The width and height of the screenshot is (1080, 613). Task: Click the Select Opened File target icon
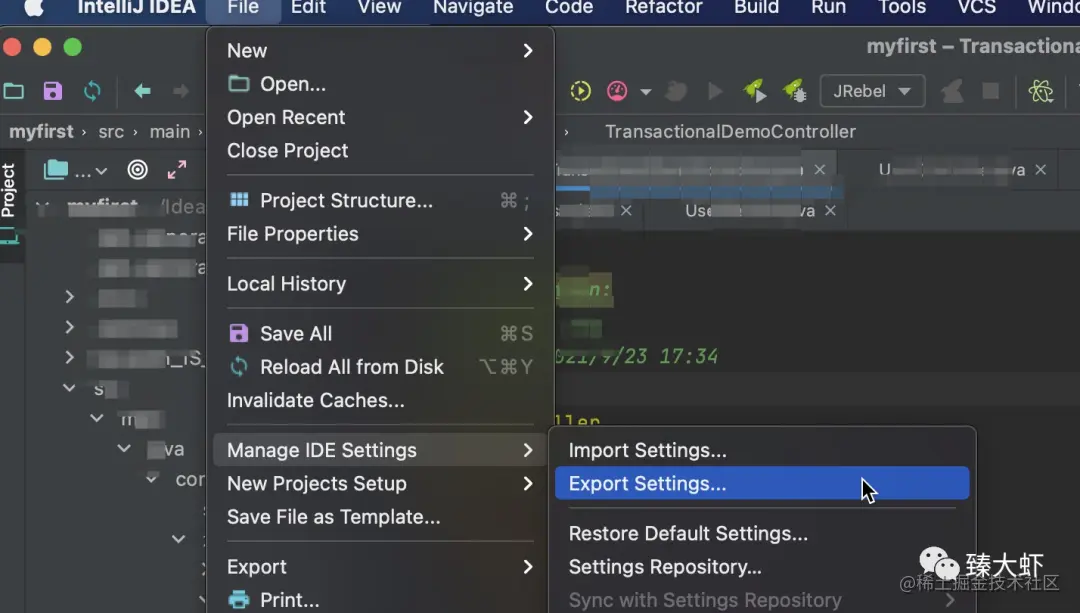[x=138, y=169]
